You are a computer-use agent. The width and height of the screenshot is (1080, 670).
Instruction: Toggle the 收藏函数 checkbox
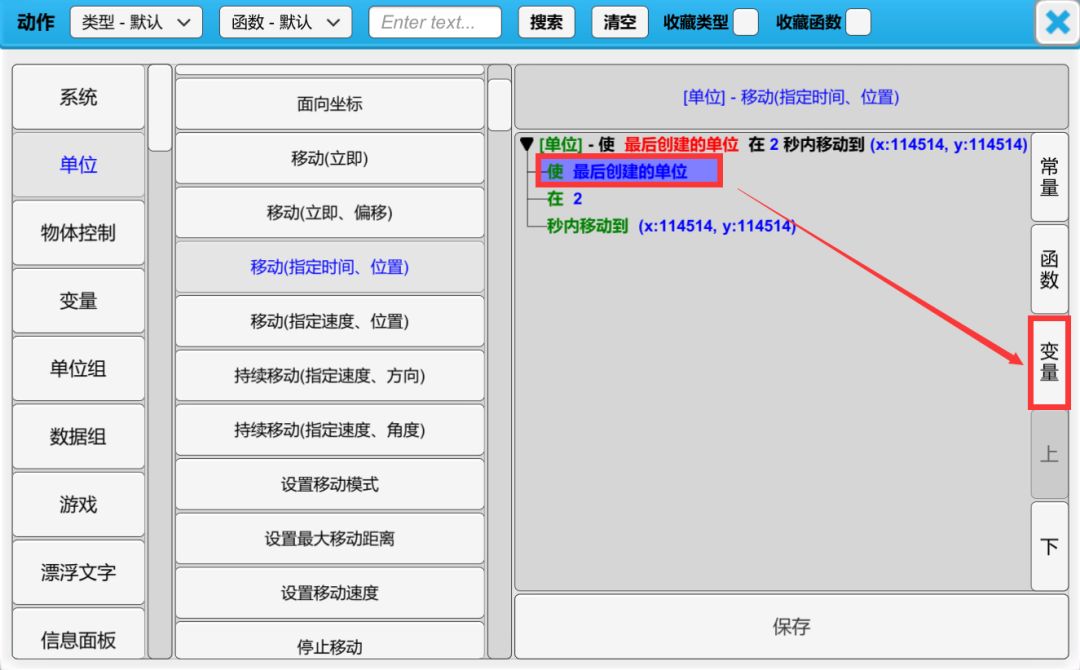(x=857, y=22)
